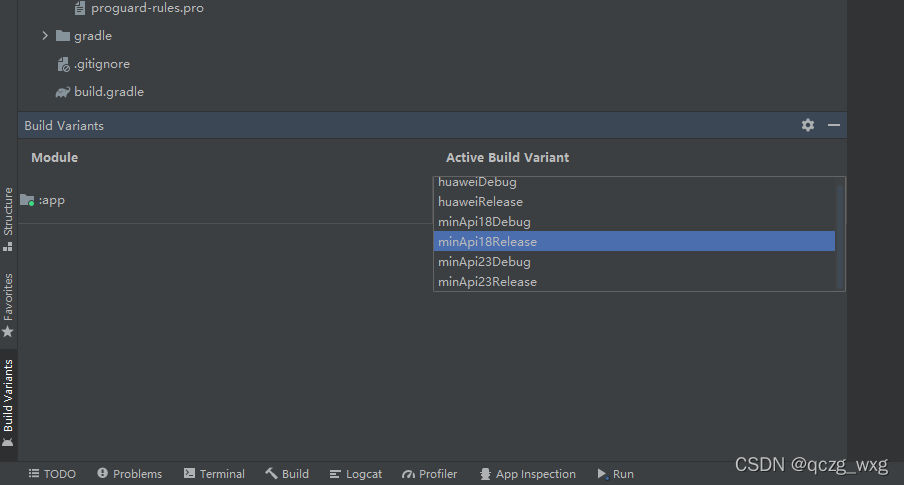Choose minApi23Debug build variant
The width and height of the screenshot is (904, 485).
tap(634, 261)
